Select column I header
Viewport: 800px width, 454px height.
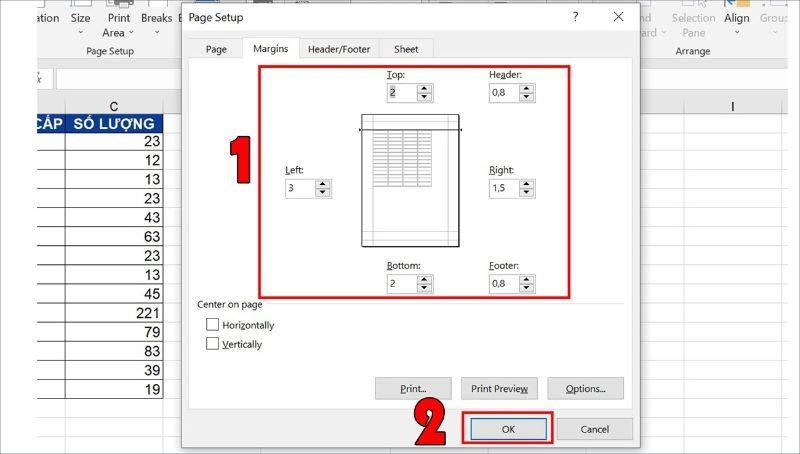pyautogui.click(x=733, y=106)
